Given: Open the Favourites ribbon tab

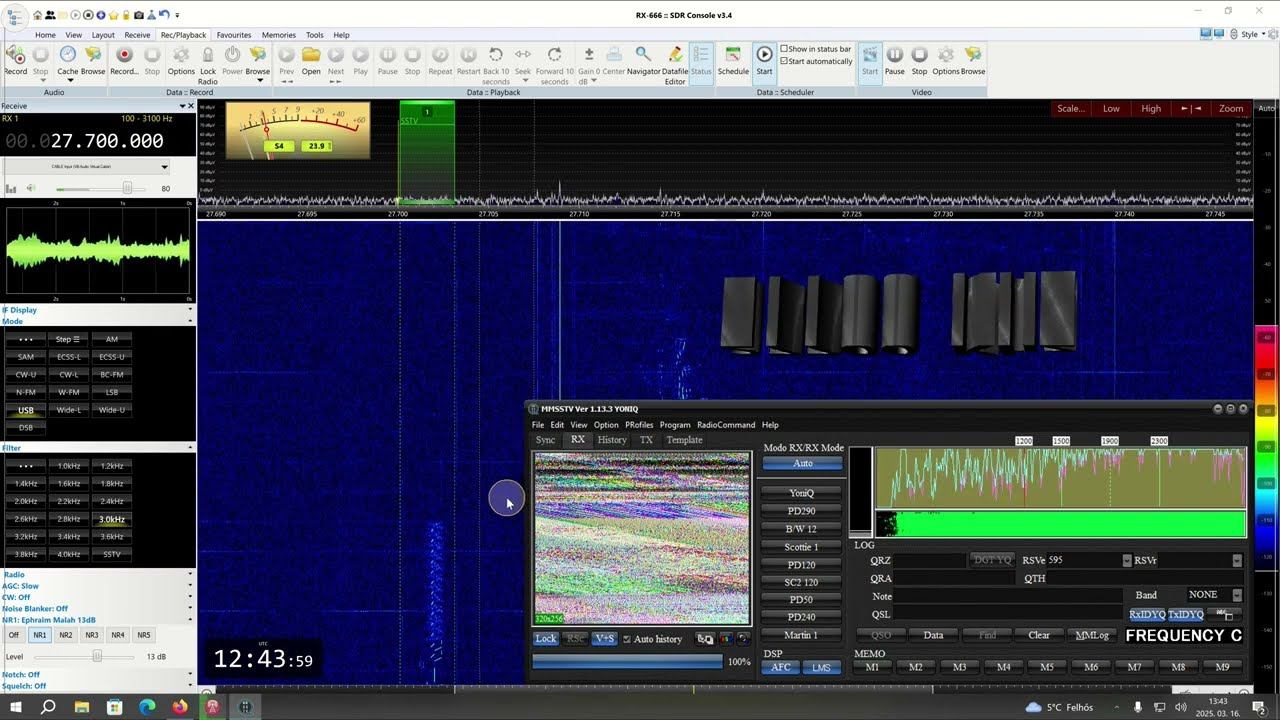Looking at the screenshot, I should coord(234,35).
